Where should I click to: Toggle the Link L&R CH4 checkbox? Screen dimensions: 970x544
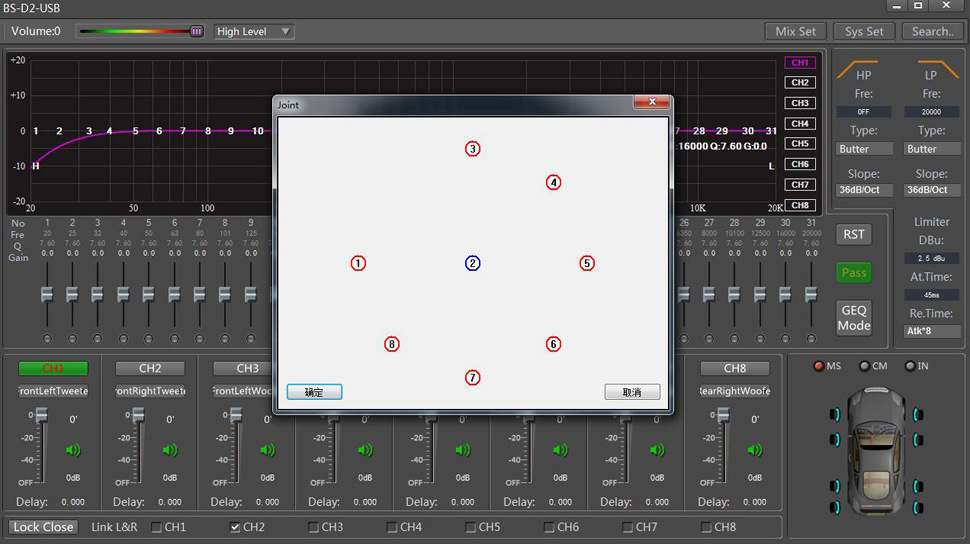pos(392,527)
